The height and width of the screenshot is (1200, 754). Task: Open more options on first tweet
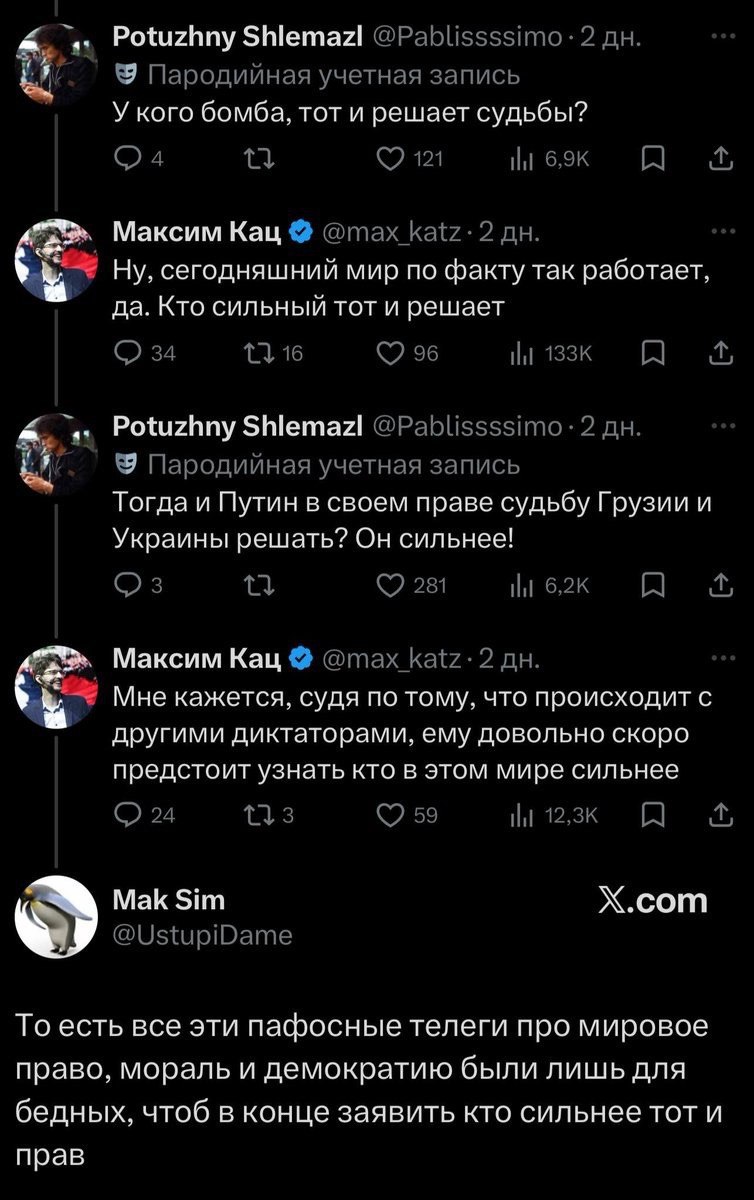point(720,38)
